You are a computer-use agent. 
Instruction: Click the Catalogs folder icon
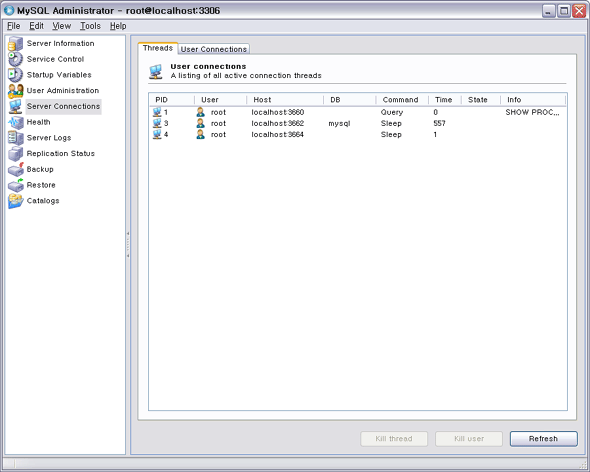click(x=16, y=201)
